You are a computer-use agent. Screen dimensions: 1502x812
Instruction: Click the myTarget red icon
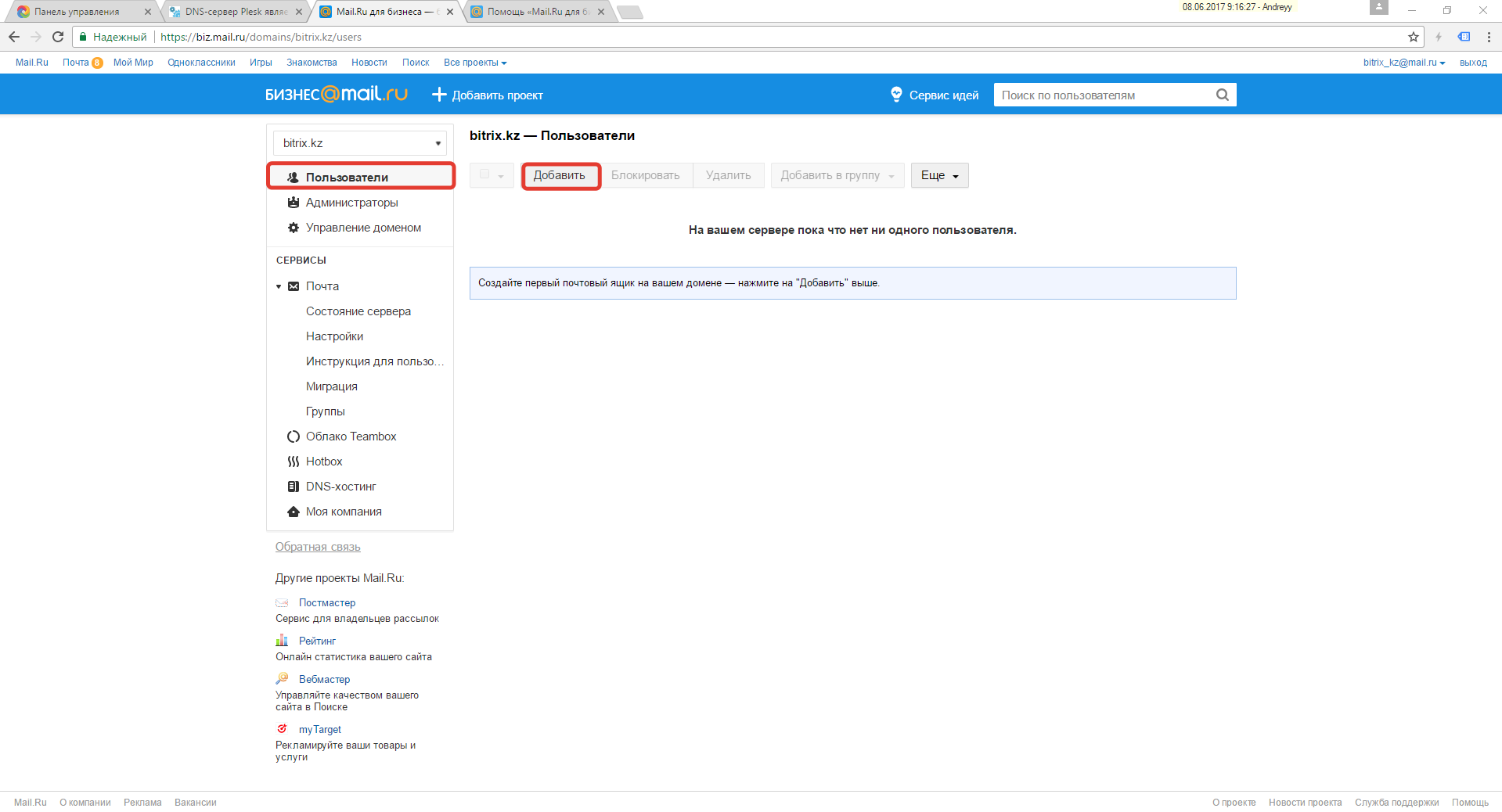pos(282,728)
